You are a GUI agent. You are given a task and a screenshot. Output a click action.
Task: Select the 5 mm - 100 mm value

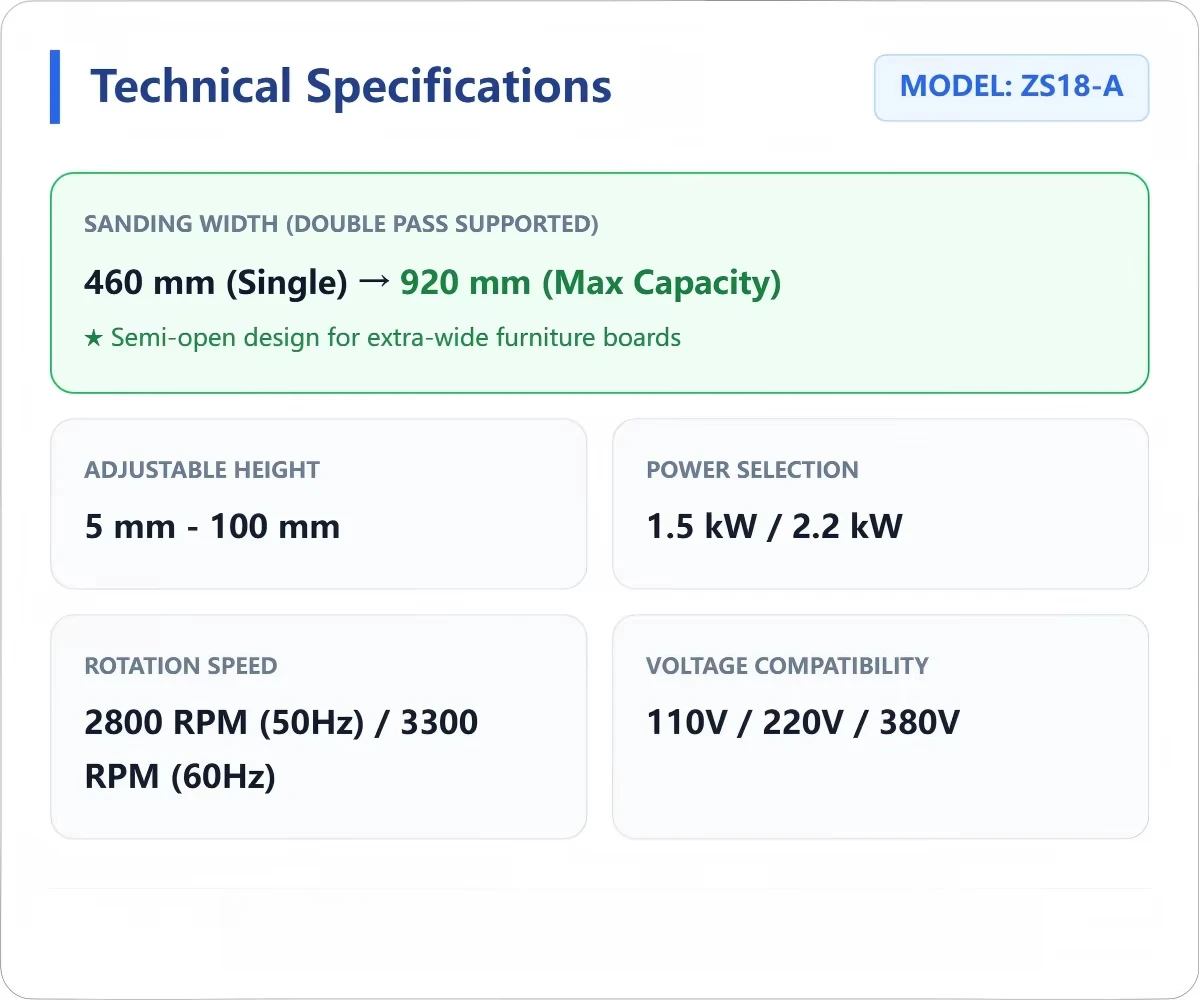[x=212, y=526]
